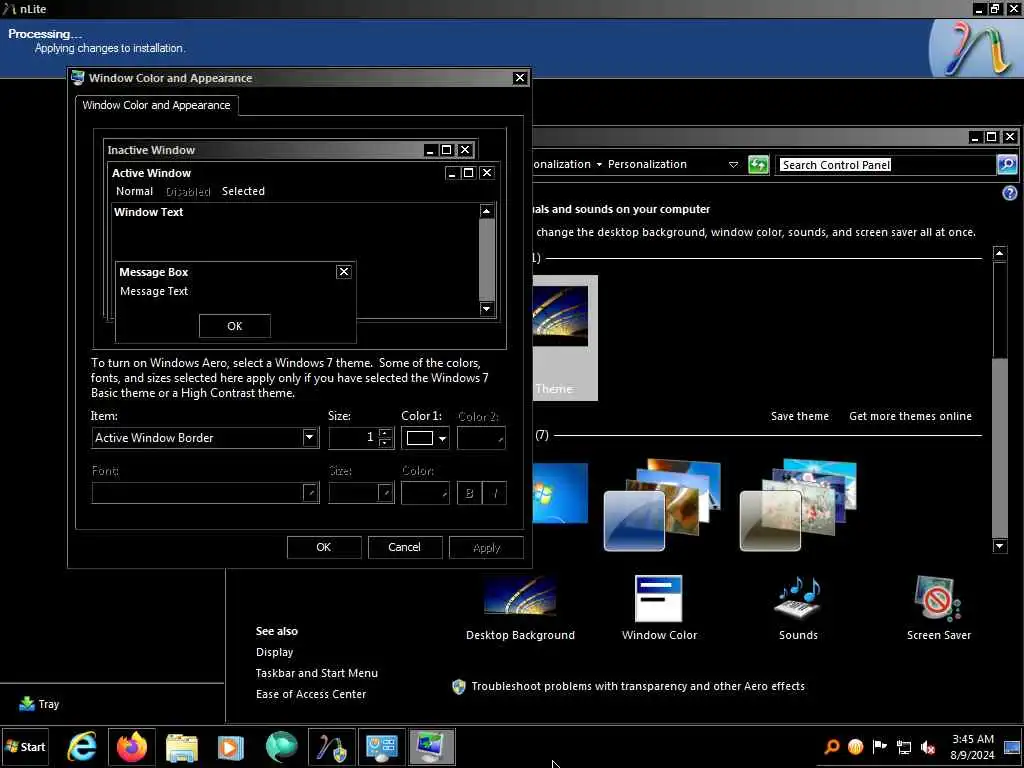Screen dimensions: 1024x768
Task: Open the magnifier icon in the system tray
Action: (x=832, y=746)
